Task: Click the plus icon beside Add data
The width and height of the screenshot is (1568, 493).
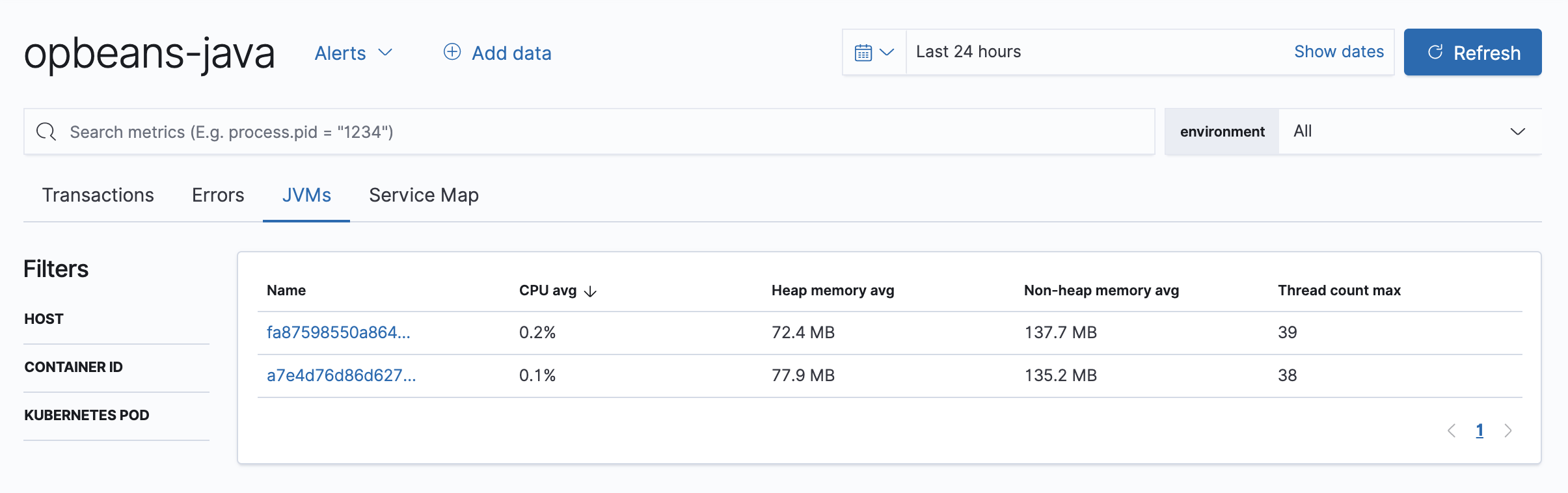Action: coord(452,52)
